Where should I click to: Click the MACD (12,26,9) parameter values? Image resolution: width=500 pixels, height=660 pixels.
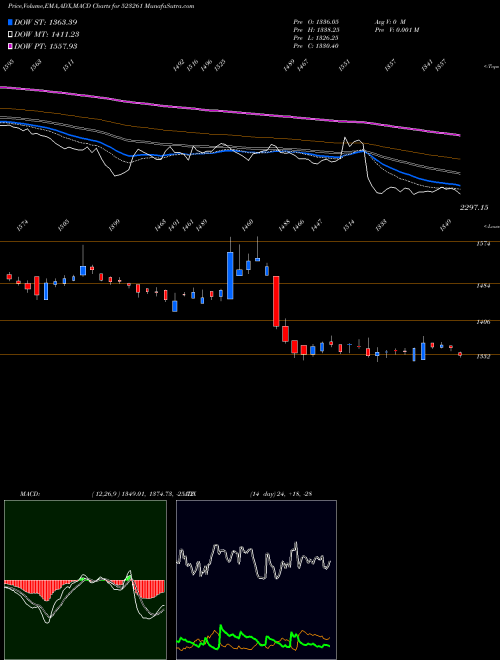point(143,494)
